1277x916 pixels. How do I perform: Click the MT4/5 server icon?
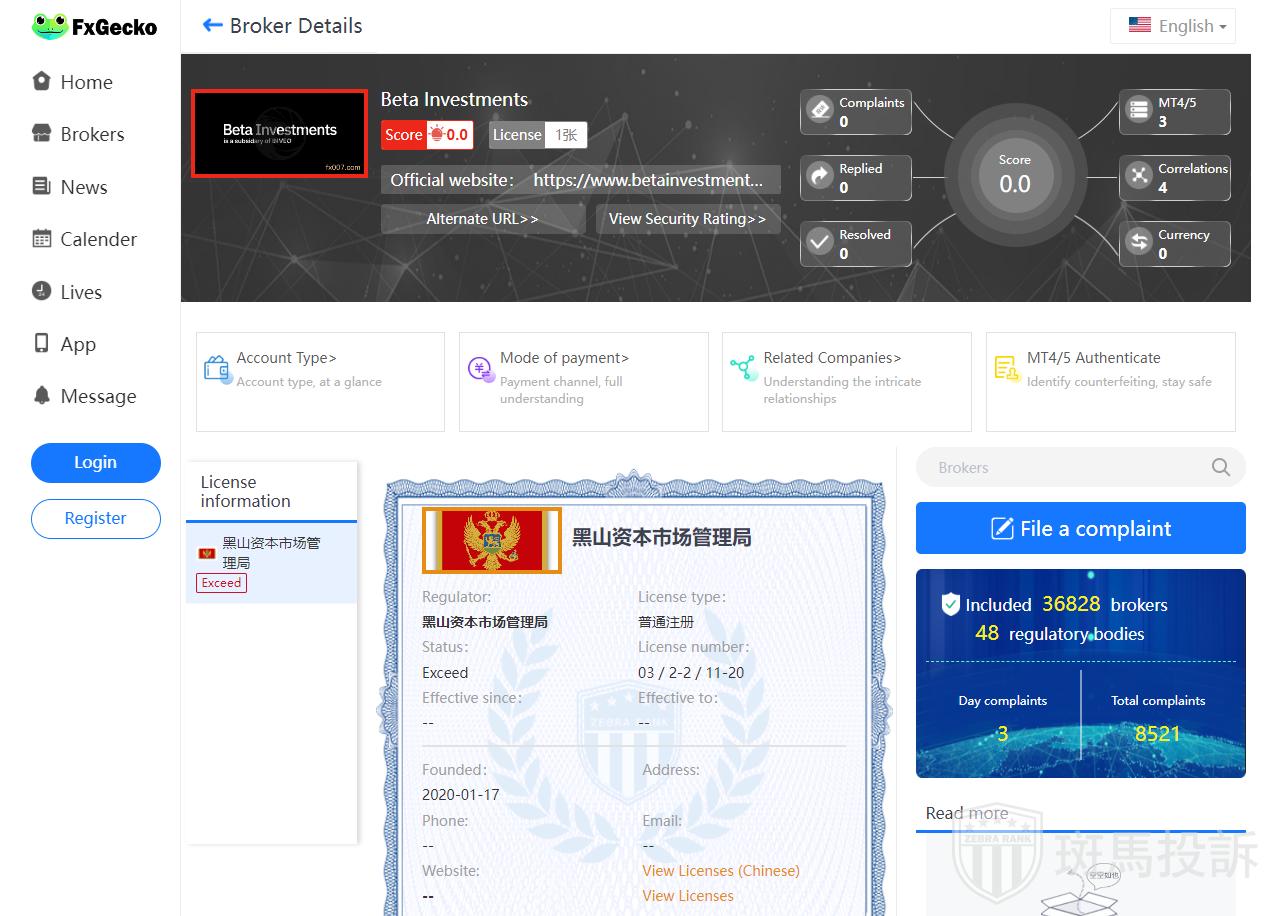1139,110
